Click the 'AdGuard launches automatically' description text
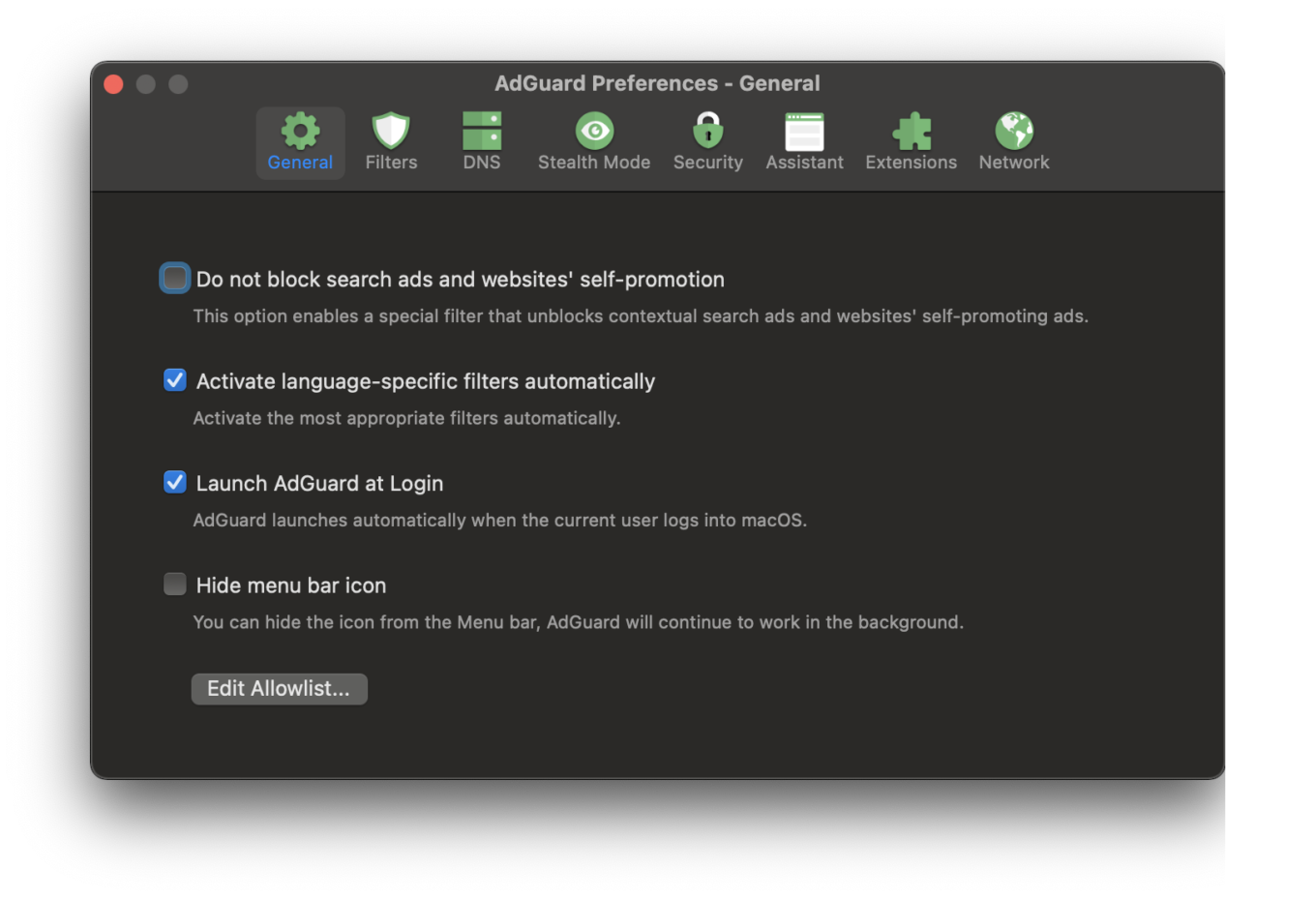This screenshot has width=1316, height=899. coord(499,521)
